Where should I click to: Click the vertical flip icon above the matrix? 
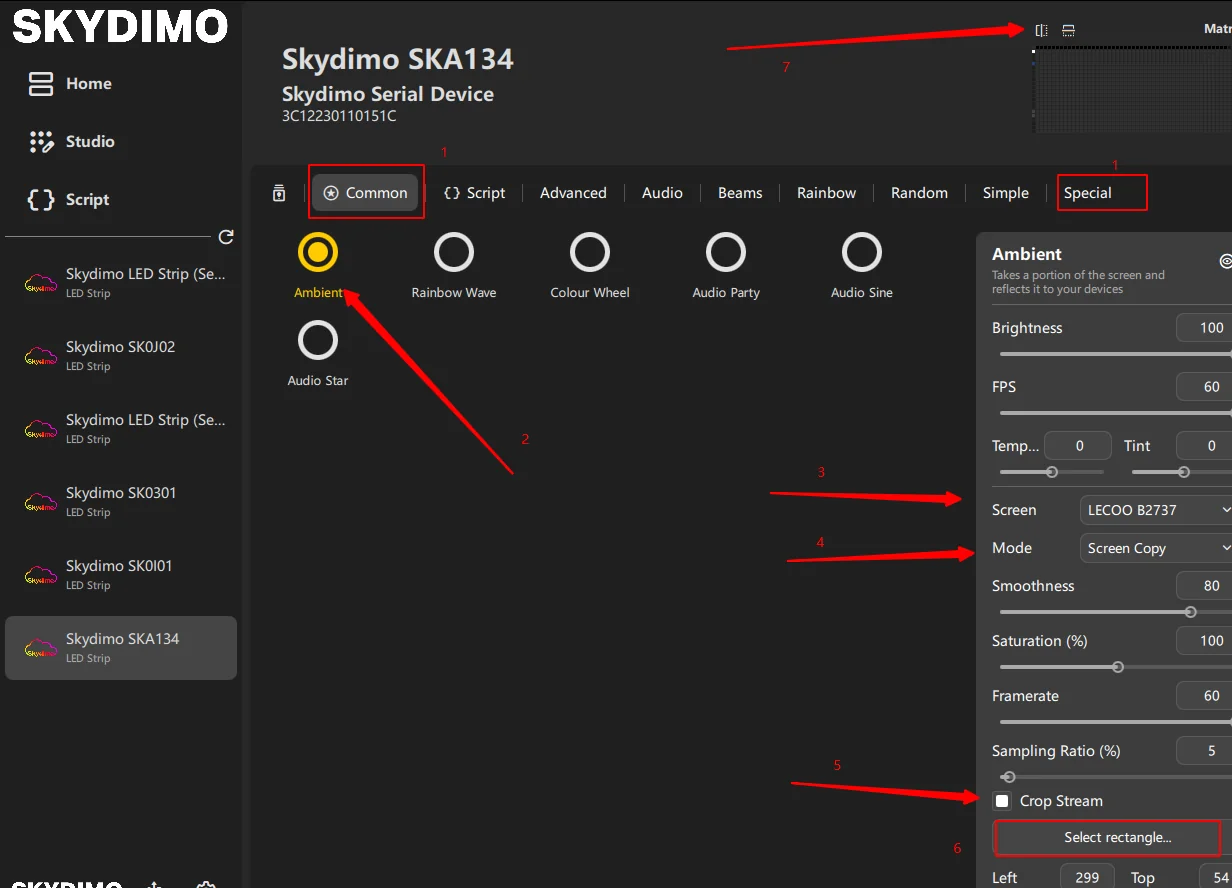(1068, 30)
